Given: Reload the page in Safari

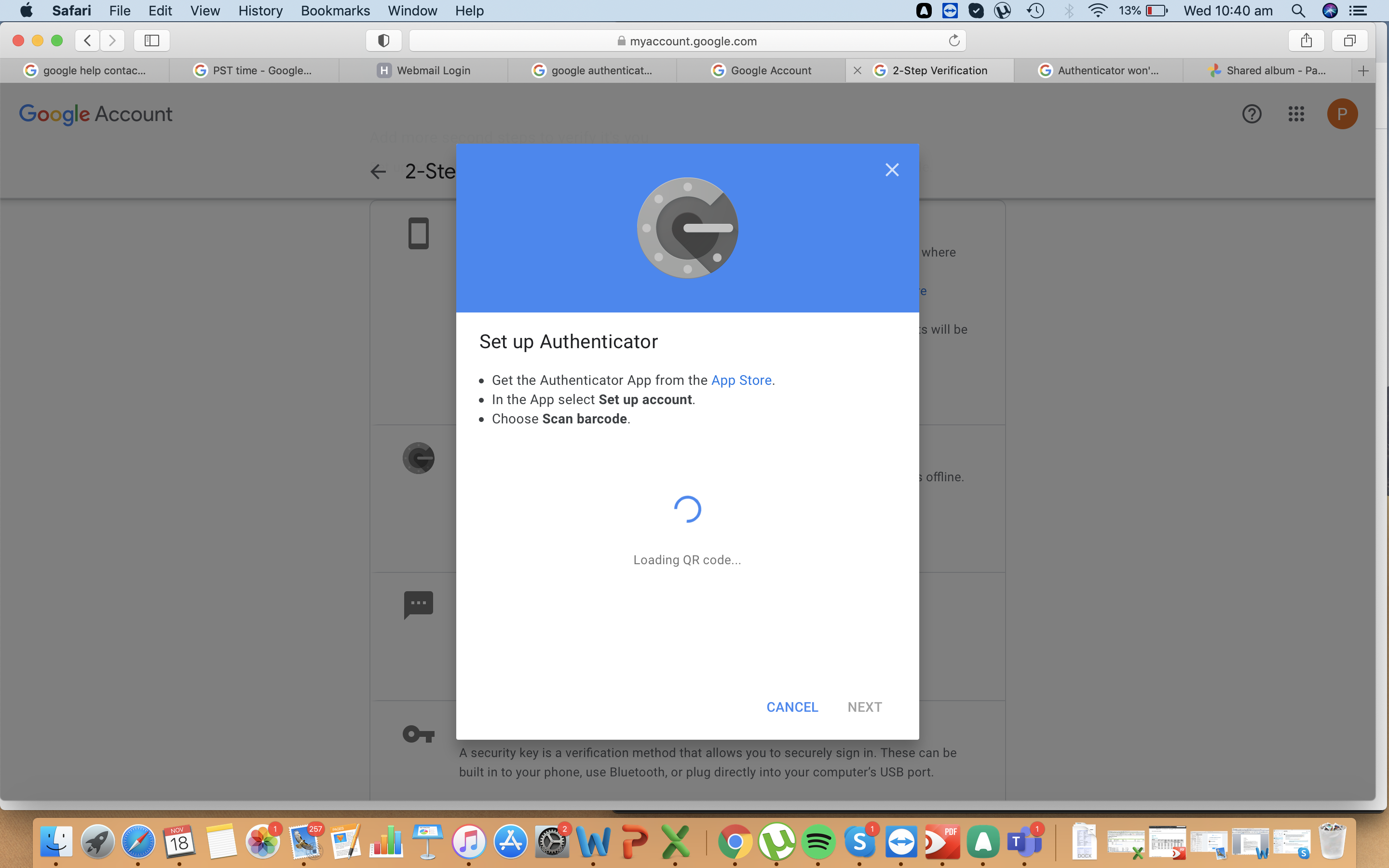Looking at the screenshot, I should [x=954, y=40].
